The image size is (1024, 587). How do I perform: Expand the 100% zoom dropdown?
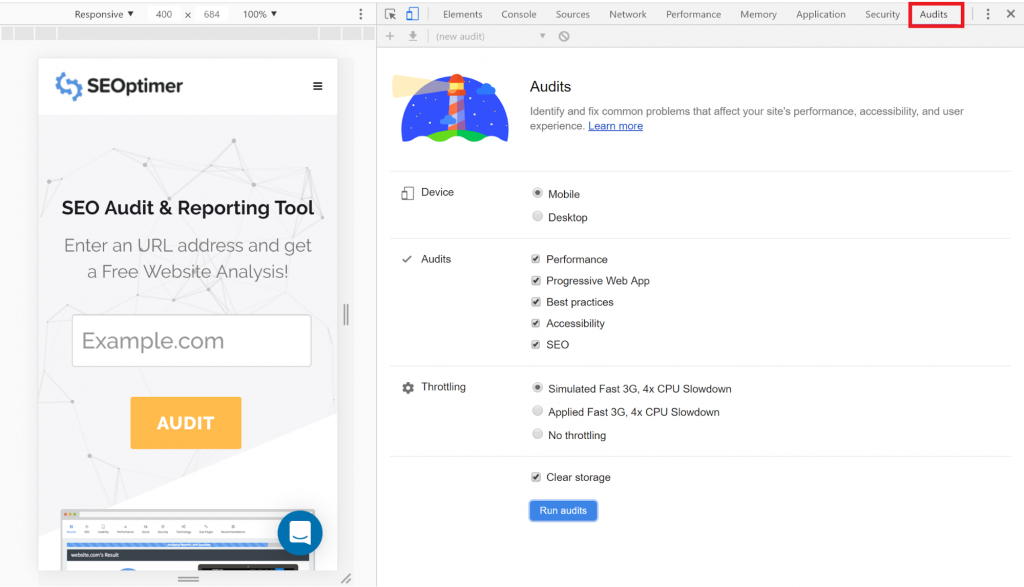(260, 14)
